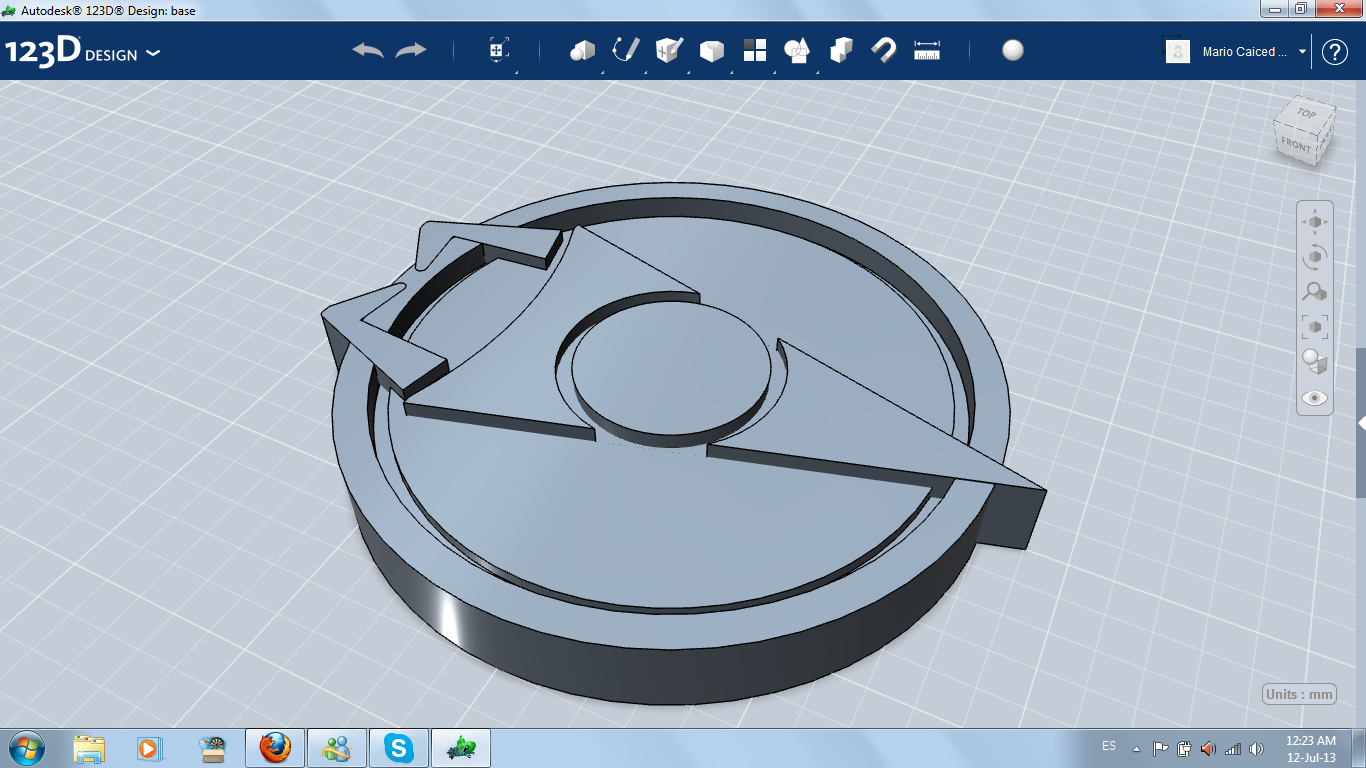Click the TOP face of view cube
Screen dimensions: 1366x768
click(1306, 113)
